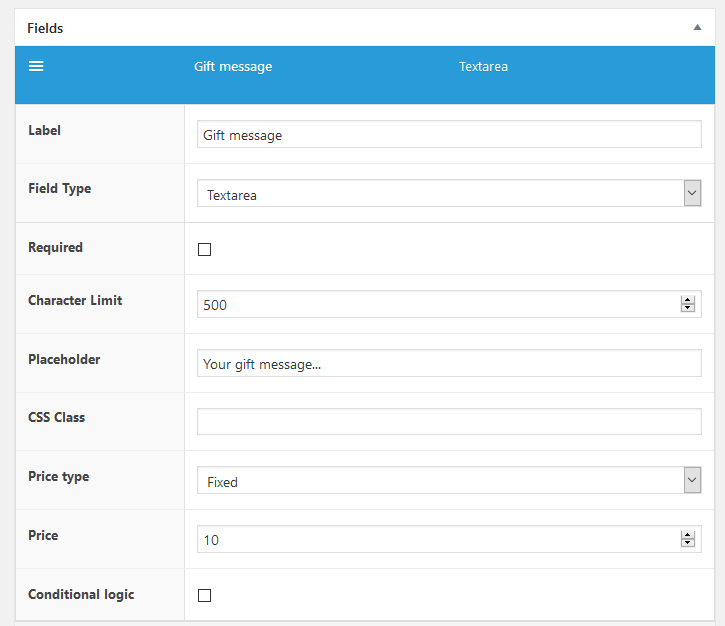Click the empty CSS Class input
The width and height of the screenshot is (725, 626).
[449, 422]
